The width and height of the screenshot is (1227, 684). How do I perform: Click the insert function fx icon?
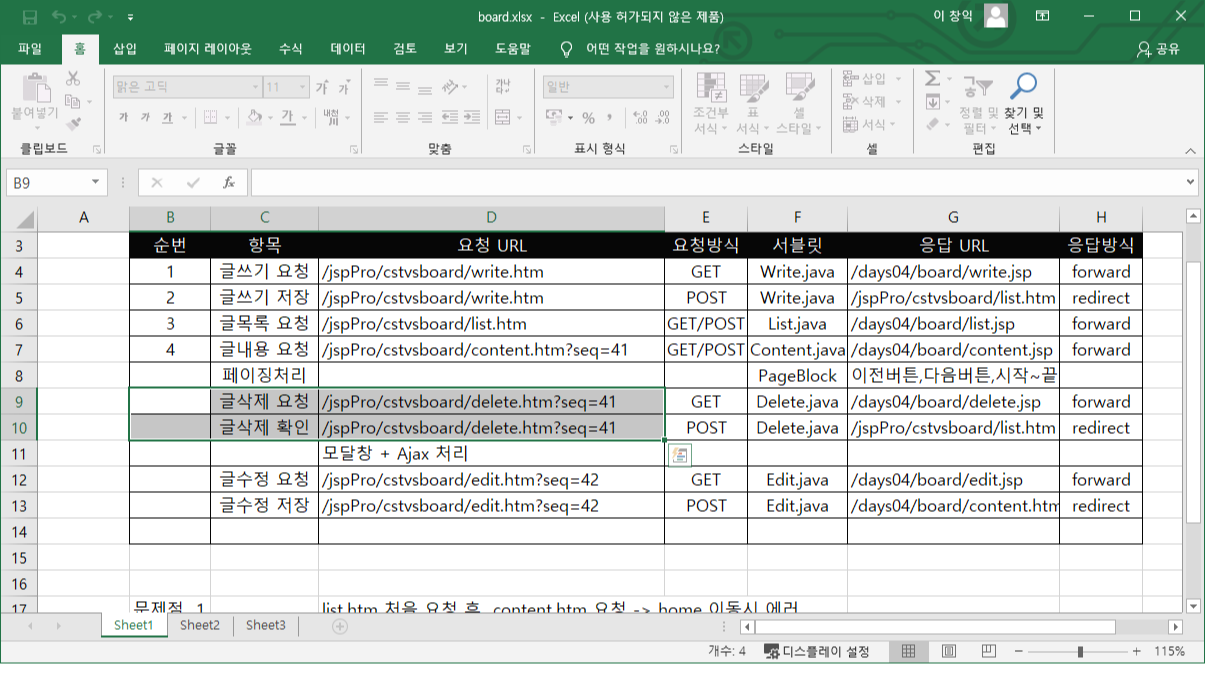tap(229, 182)
